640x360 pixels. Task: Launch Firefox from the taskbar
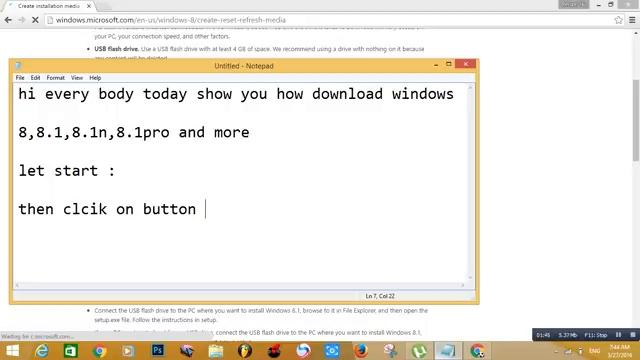coord(361,351)
